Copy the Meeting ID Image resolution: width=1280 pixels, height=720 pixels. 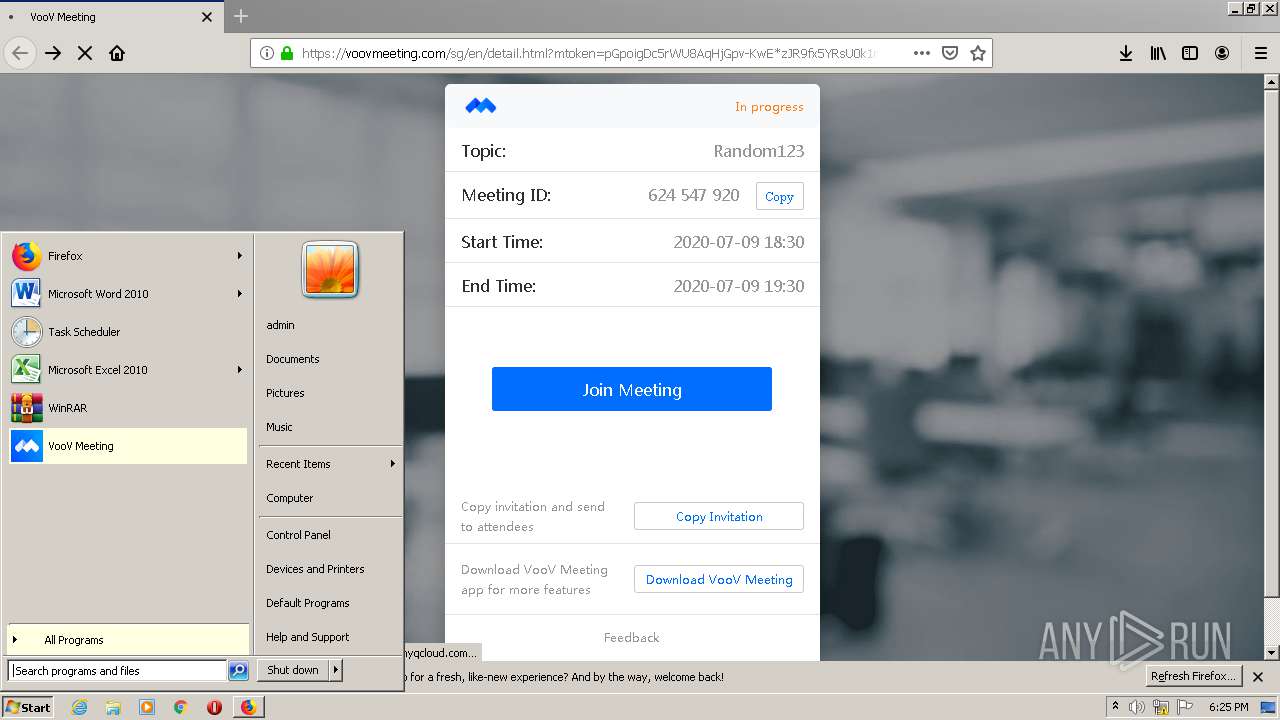(779, 196)
